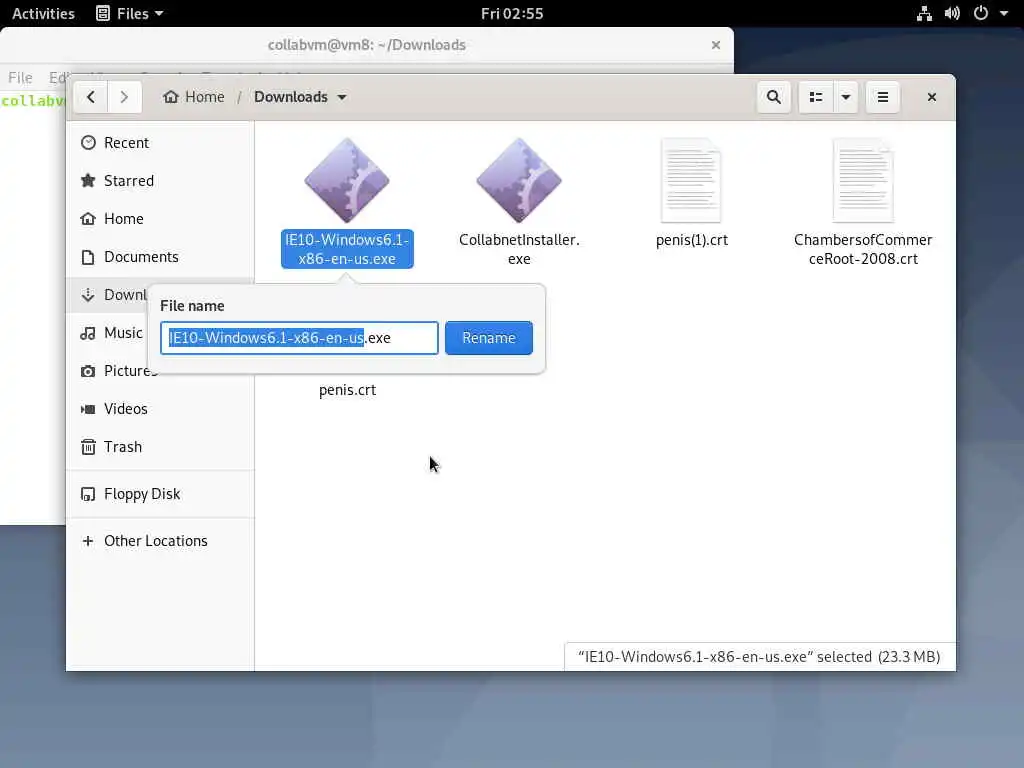The width and height of the screenshot is (1024, 768).
Task: Click the CollabnetInstaller.exe file name label
Action: click(519, 249)
